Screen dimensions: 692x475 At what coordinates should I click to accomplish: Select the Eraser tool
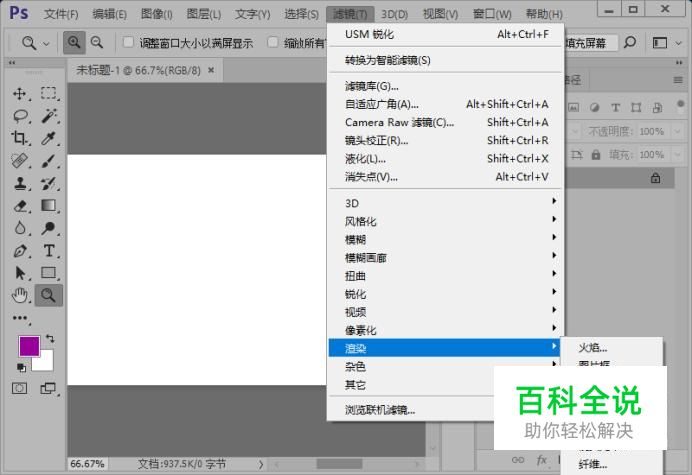coord(20,206)
